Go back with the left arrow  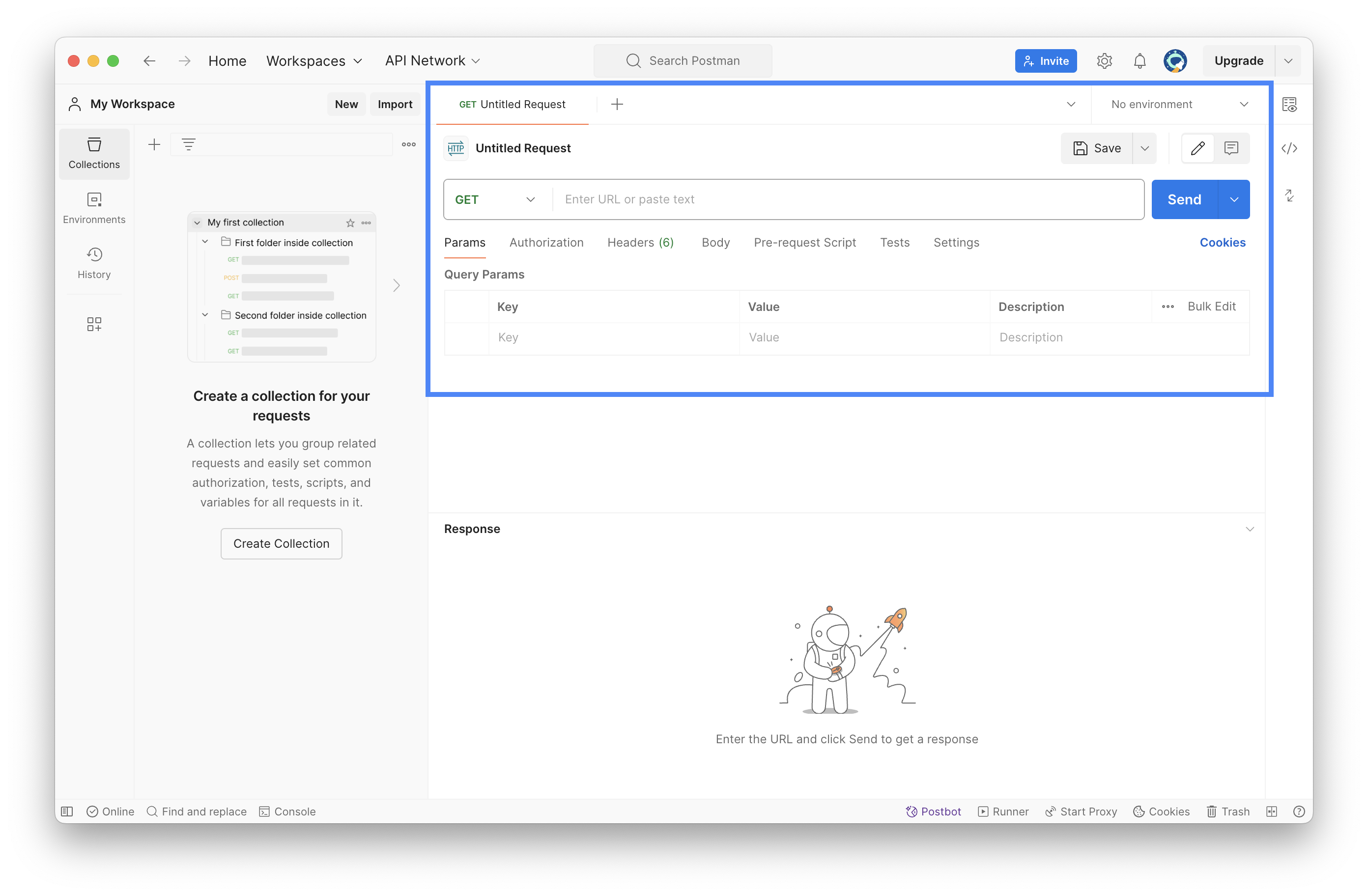(149, 61)
